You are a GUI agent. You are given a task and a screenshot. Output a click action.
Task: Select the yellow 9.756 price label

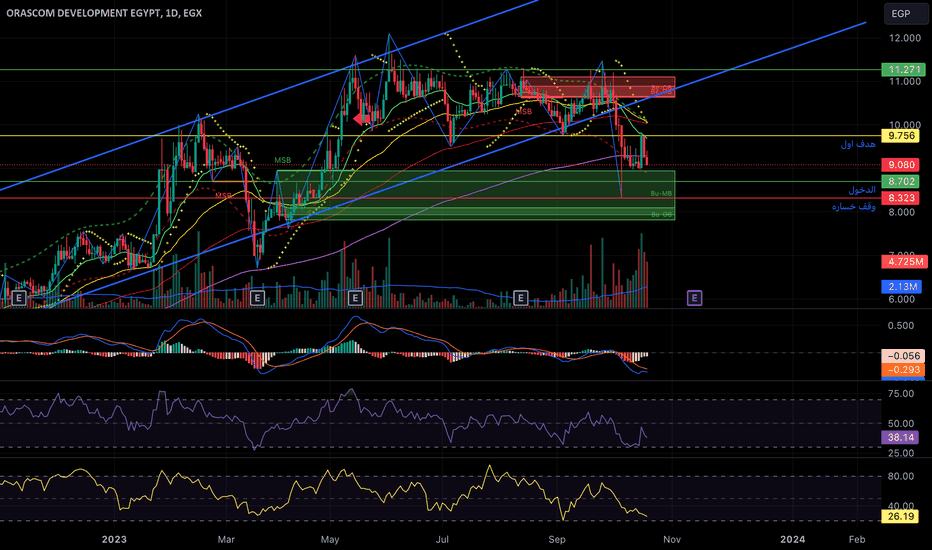pos(900,136)
